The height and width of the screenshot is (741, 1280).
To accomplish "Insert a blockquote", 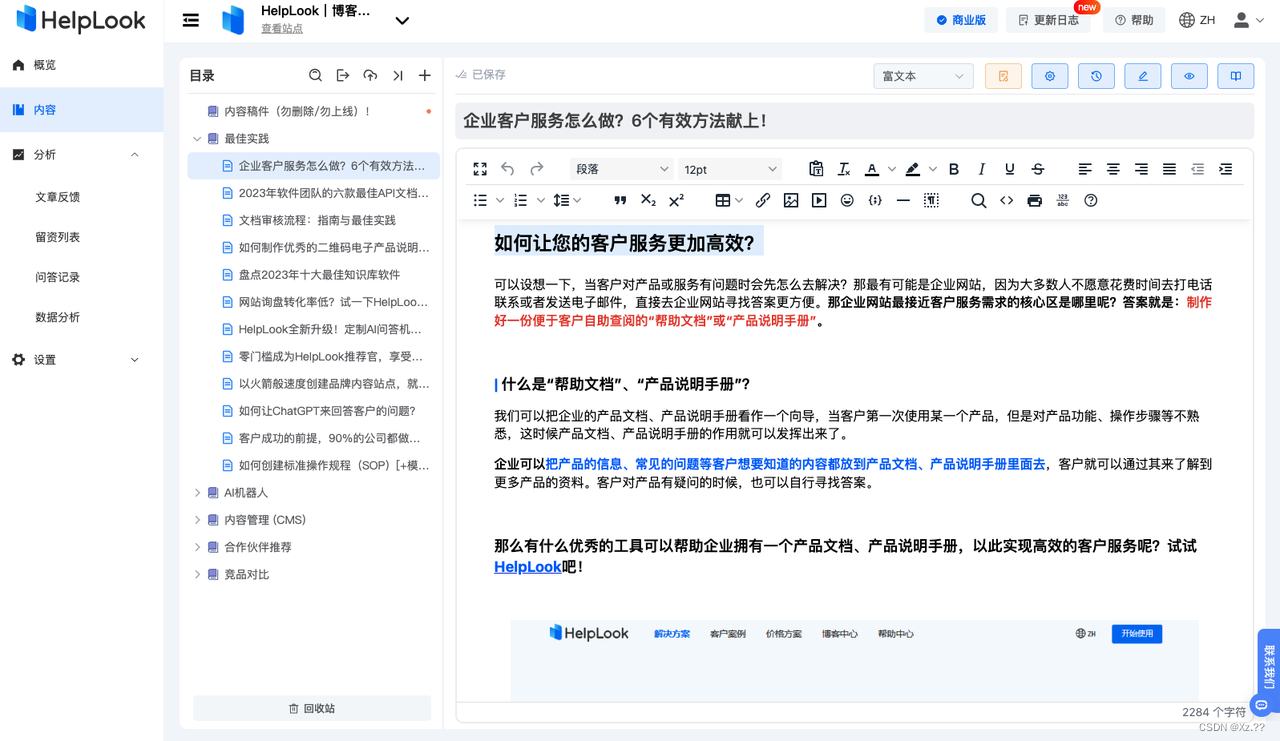I will [x=620, y=201].
